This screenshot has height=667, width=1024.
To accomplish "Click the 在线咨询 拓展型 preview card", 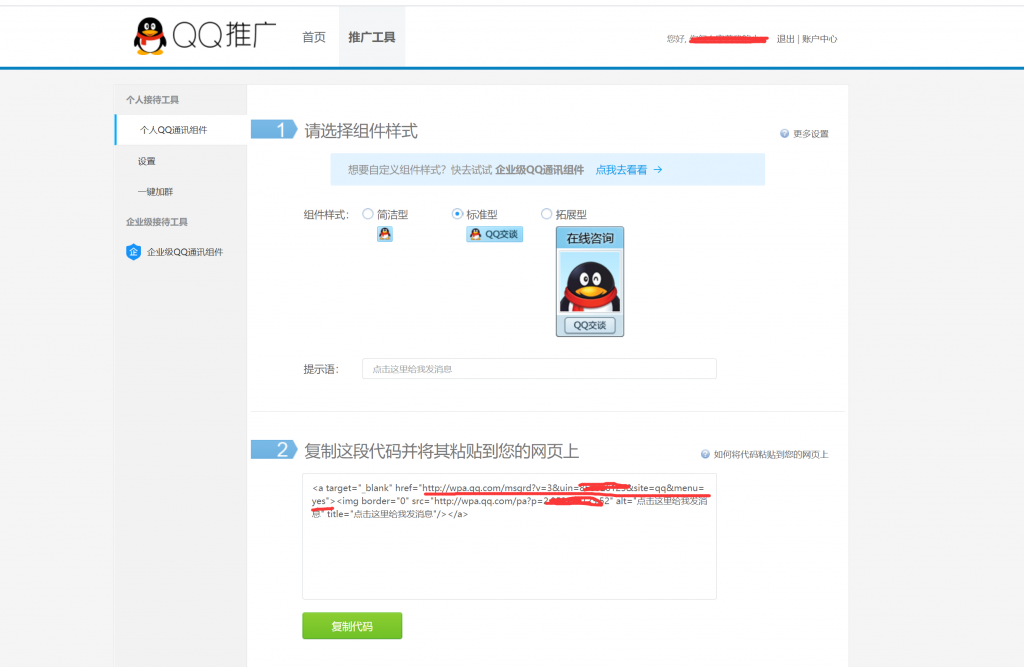I will 590,282.
